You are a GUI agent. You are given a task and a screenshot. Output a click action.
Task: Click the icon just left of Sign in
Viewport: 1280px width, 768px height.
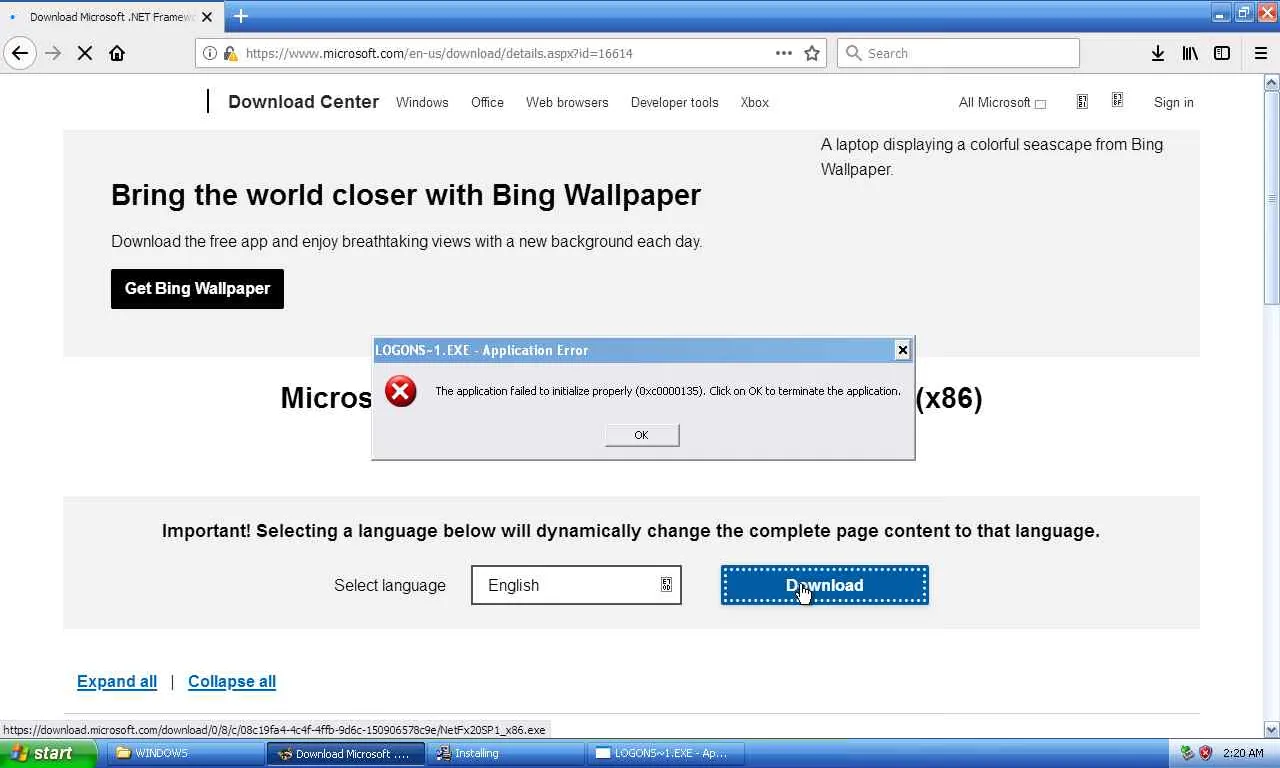point(1117,100)
